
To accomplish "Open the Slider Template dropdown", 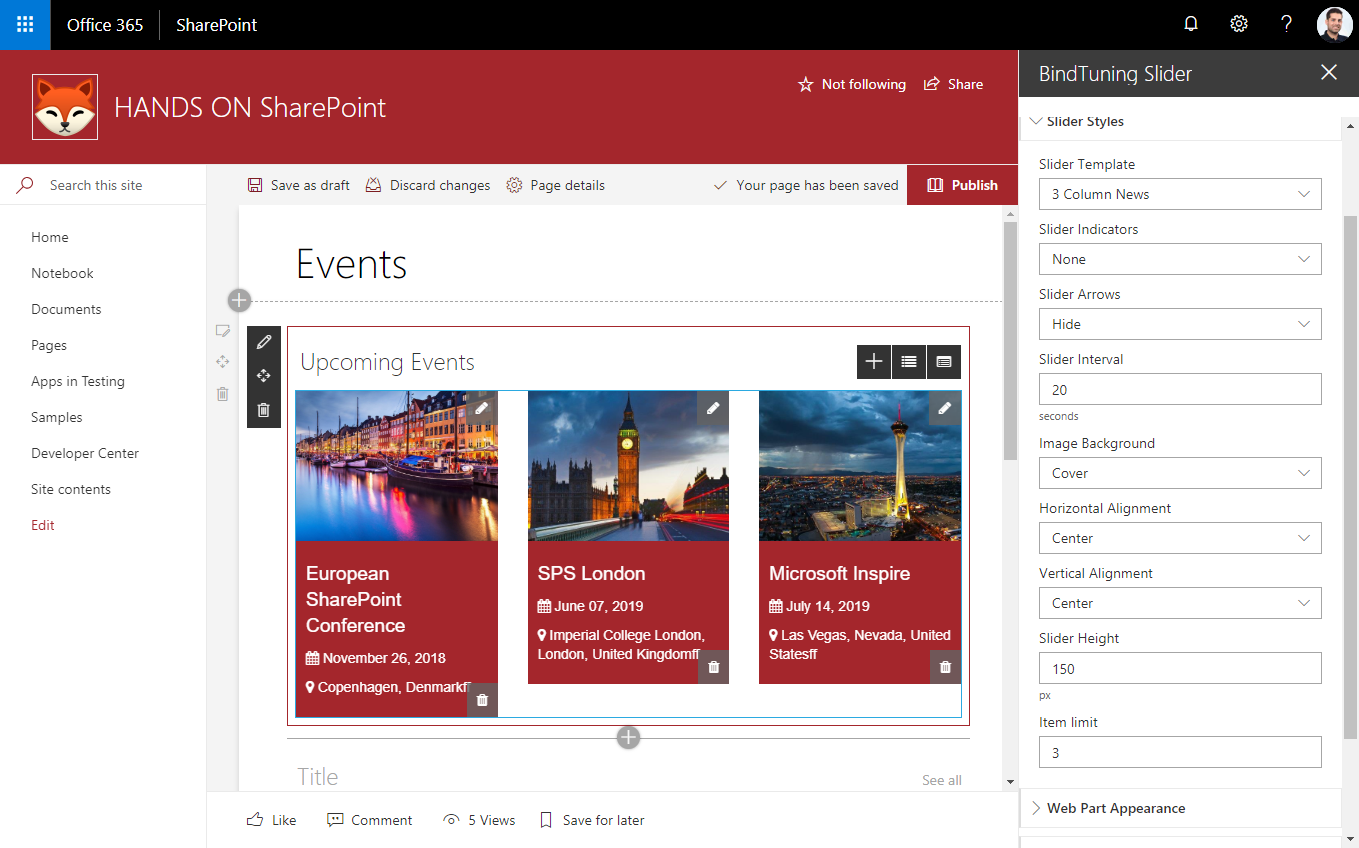I will tap(1180, 194).
